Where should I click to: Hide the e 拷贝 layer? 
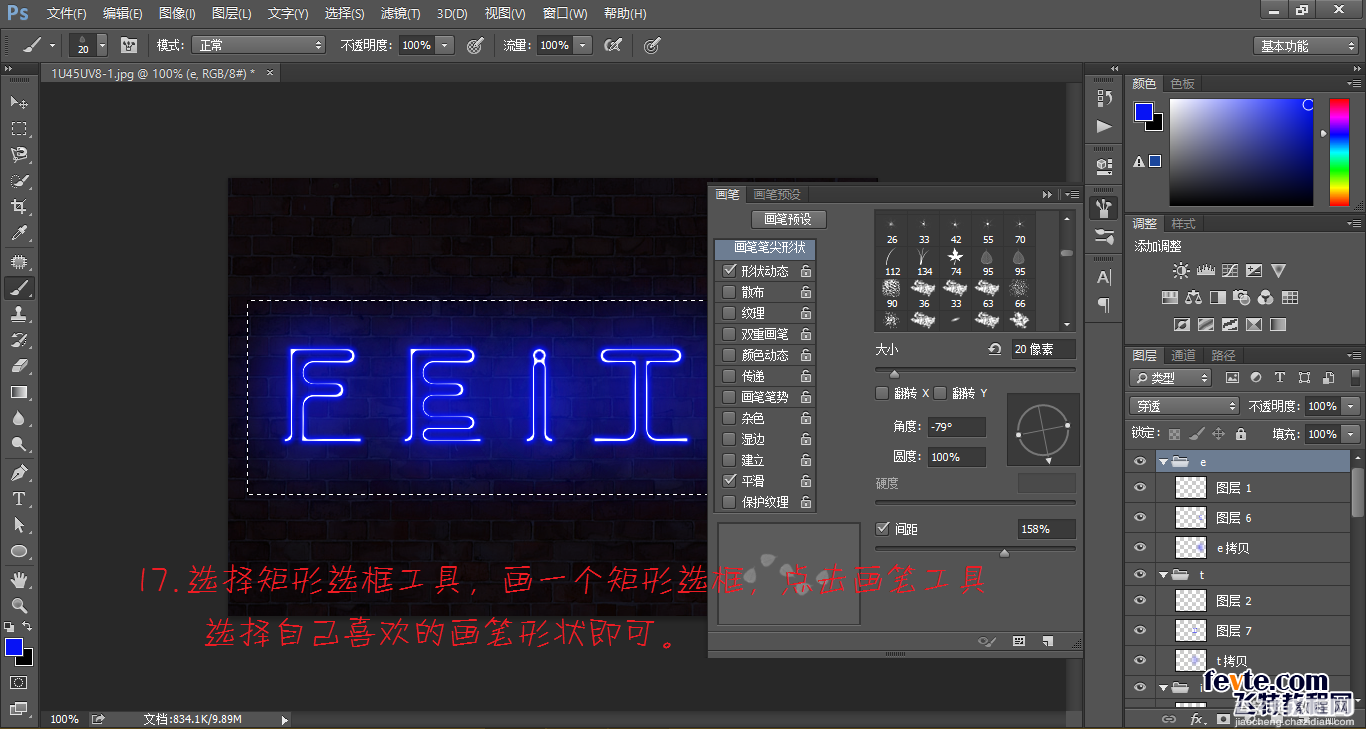point(1139,548)
